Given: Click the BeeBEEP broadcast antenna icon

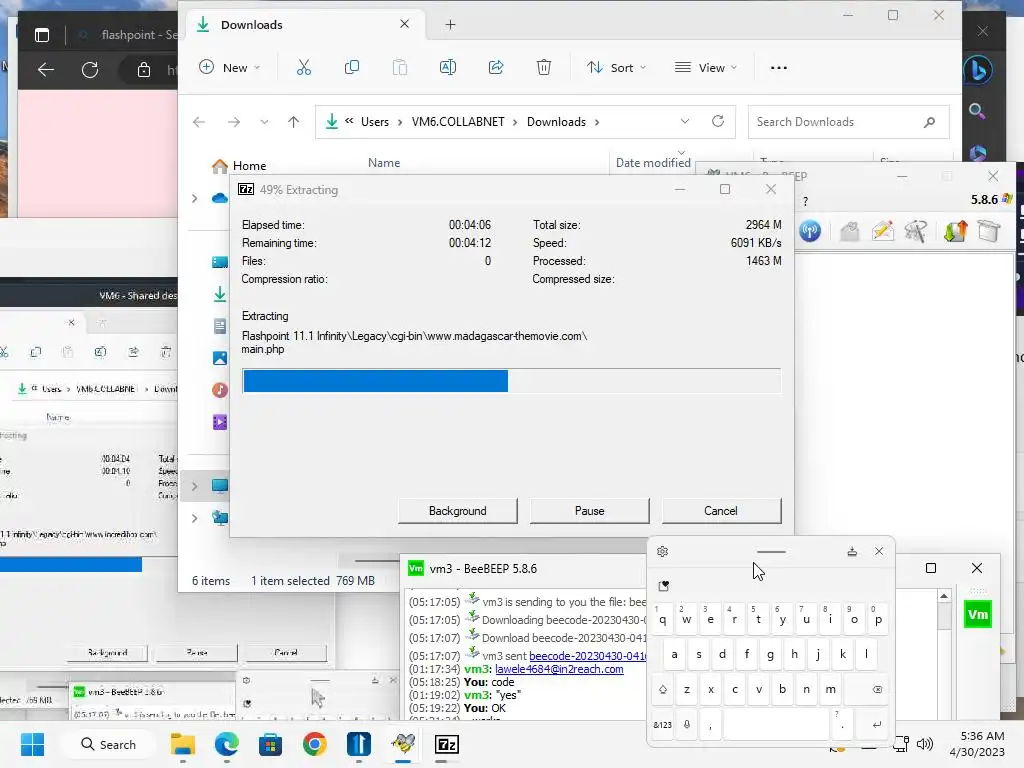Looking at the screenshot, I should point(810,231).
